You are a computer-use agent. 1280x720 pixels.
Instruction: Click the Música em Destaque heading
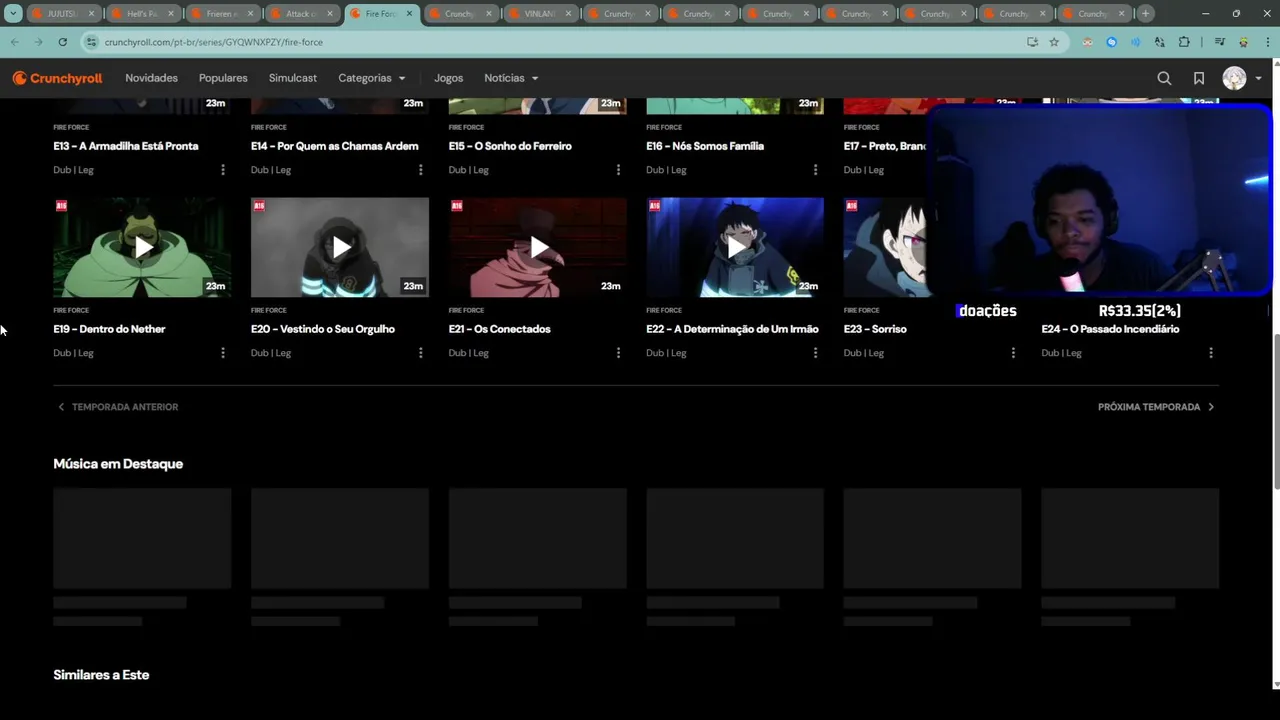118,464
